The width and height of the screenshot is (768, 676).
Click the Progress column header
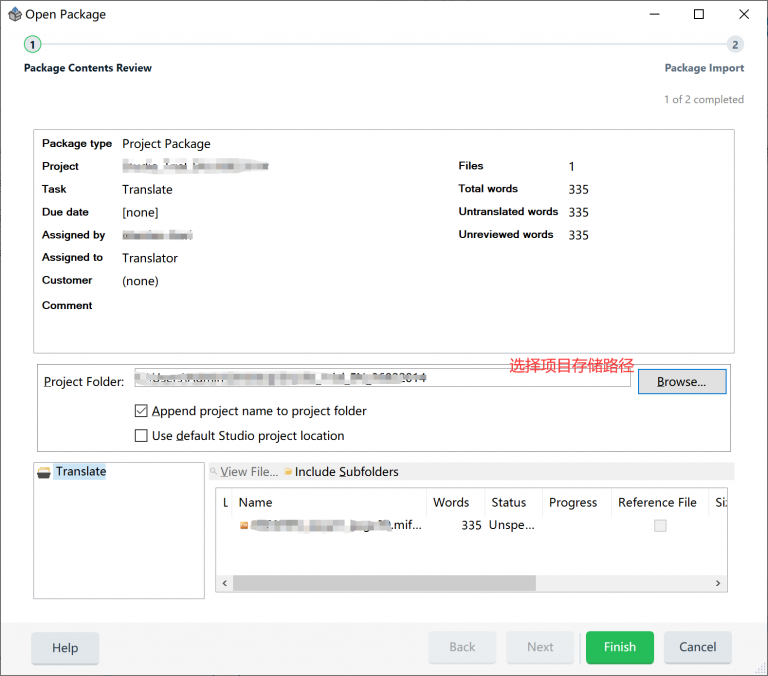[x=573, y=503]
